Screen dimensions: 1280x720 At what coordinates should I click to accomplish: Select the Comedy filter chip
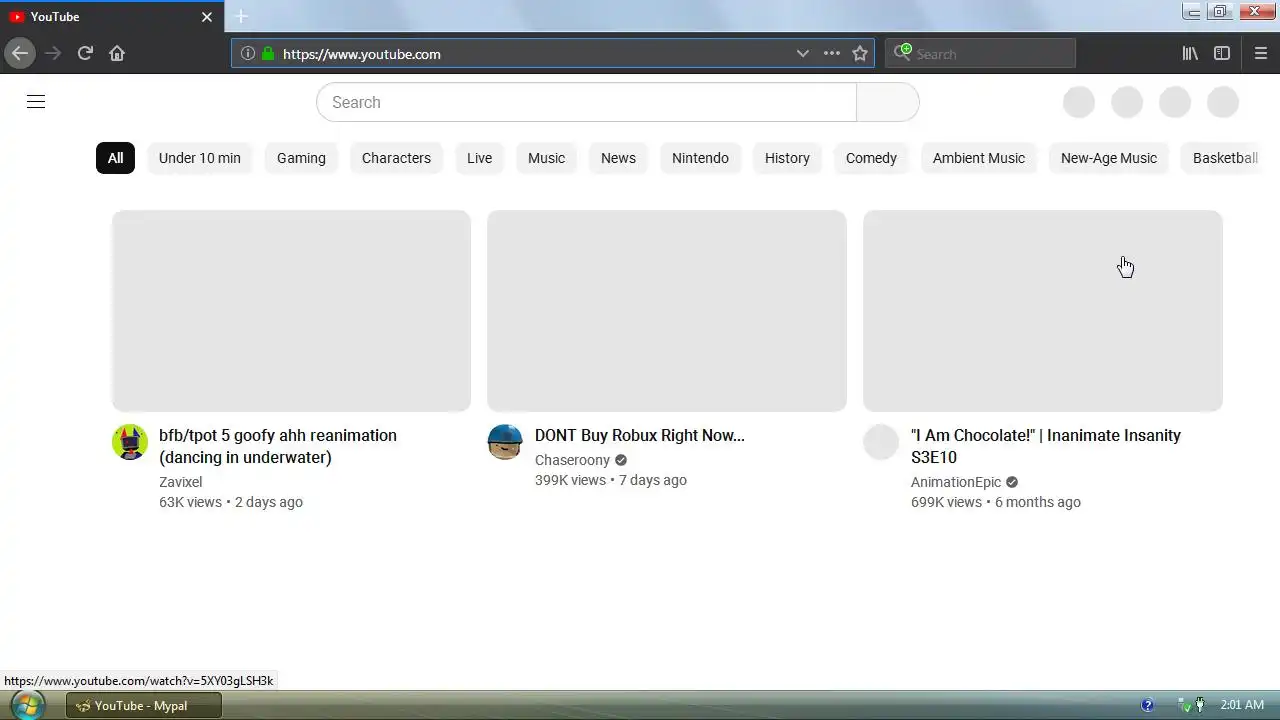tap(871, 158)
